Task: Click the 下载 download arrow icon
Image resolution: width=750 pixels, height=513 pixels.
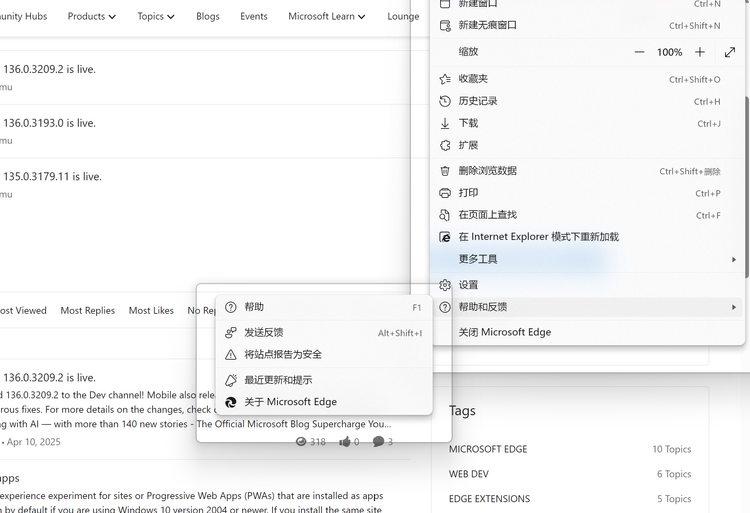Action: point(445,123)
